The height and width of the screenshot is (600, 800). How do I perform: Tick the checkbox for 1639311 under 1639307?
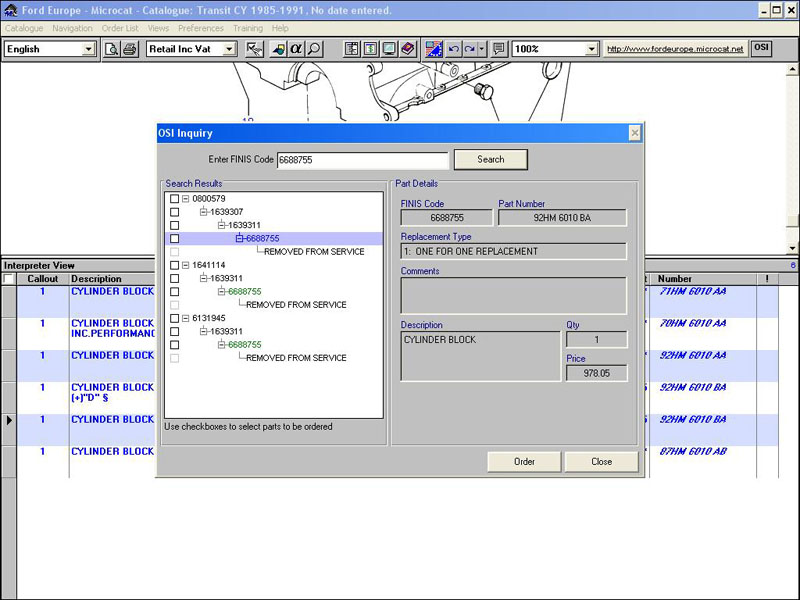point(174,225)
